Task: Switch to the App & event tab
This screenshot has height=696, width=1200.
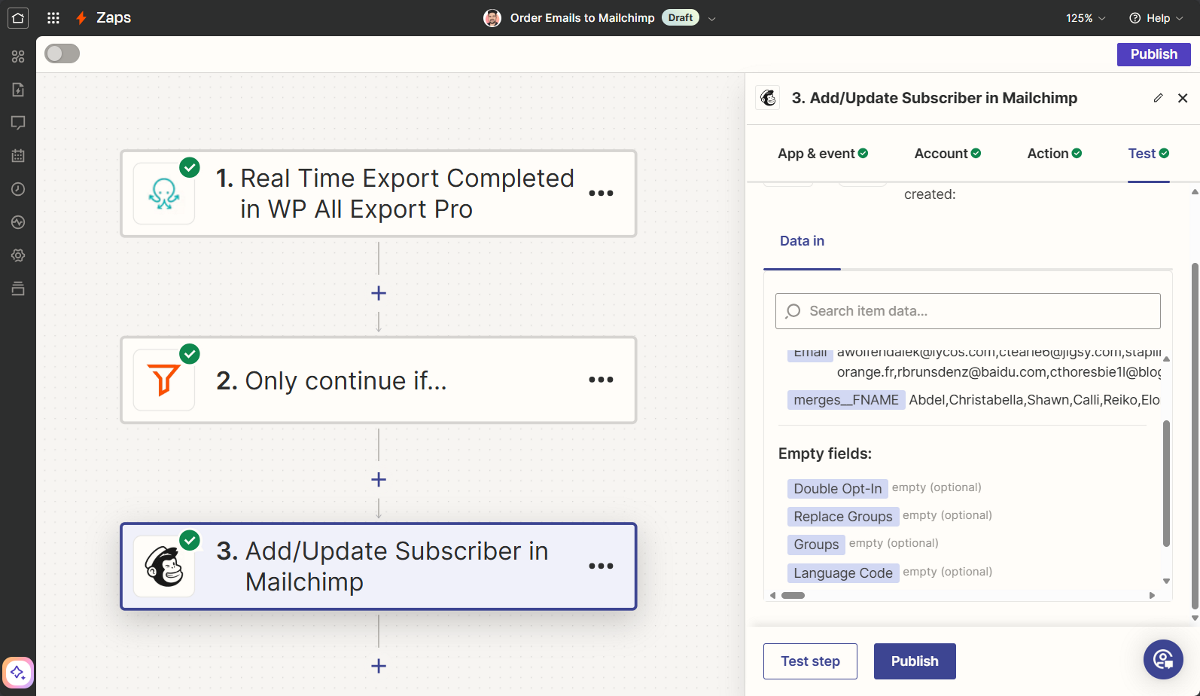Action: coord(823,153)
